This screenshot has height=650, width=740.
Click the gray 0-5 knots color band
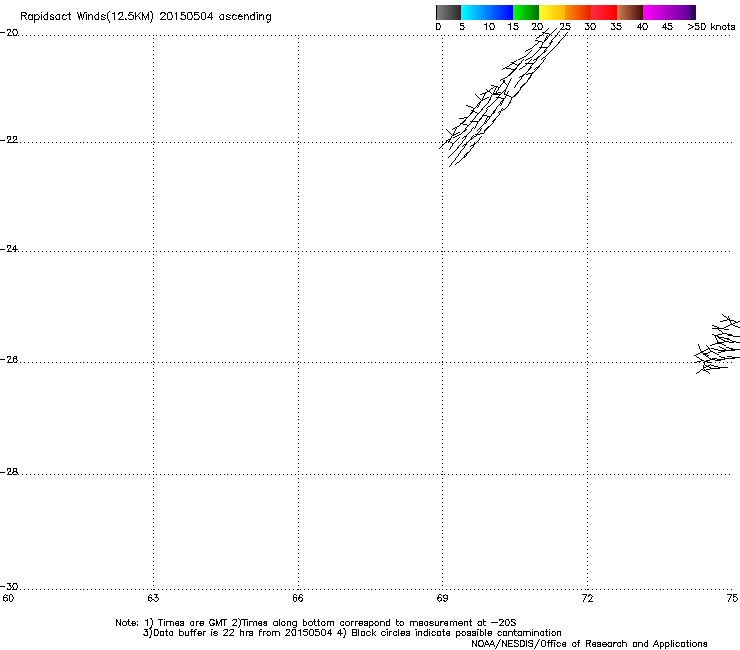pos(448,12)
